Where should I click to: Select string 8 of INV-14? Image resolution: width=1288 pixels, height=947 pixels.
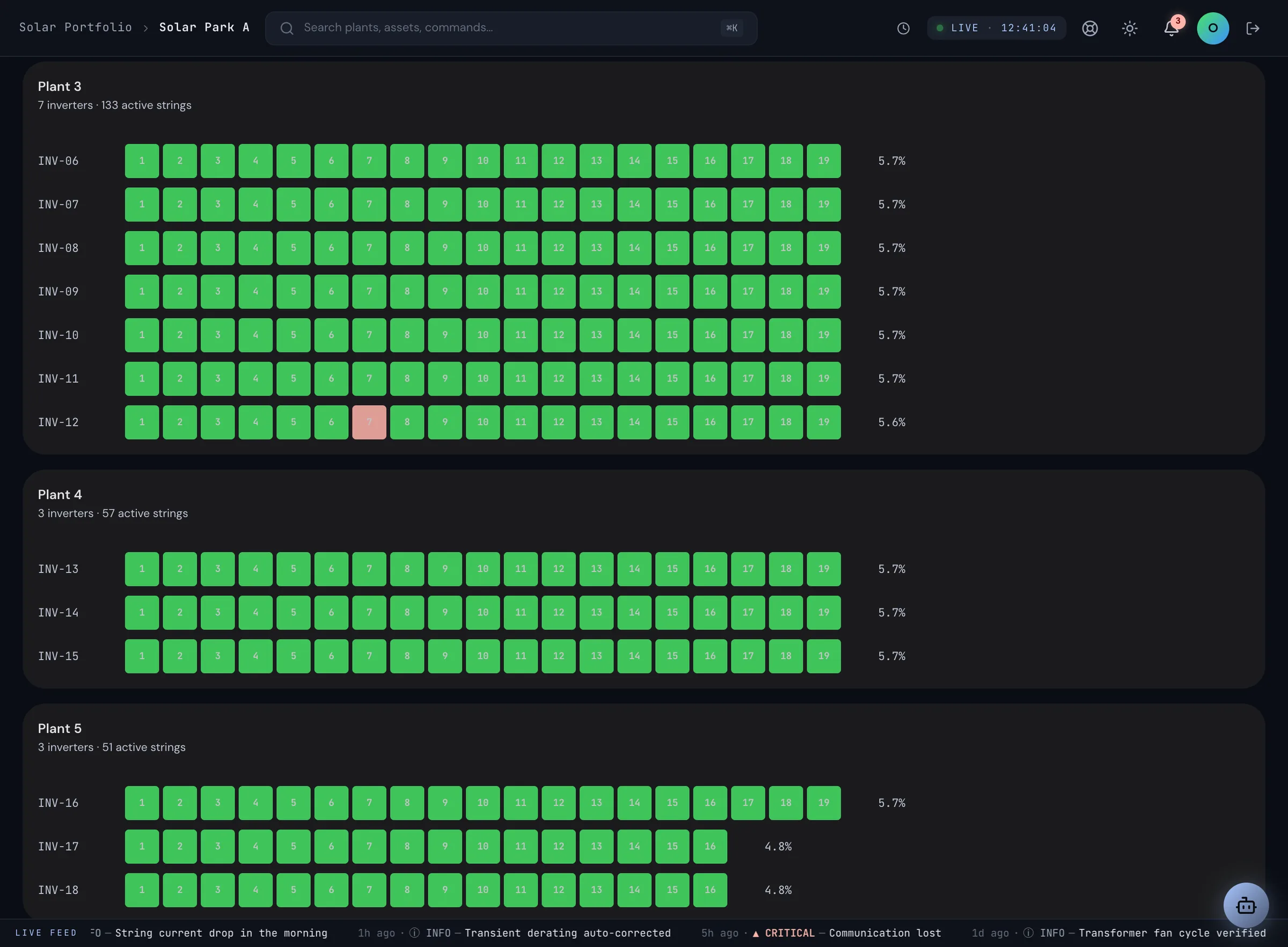407,613
